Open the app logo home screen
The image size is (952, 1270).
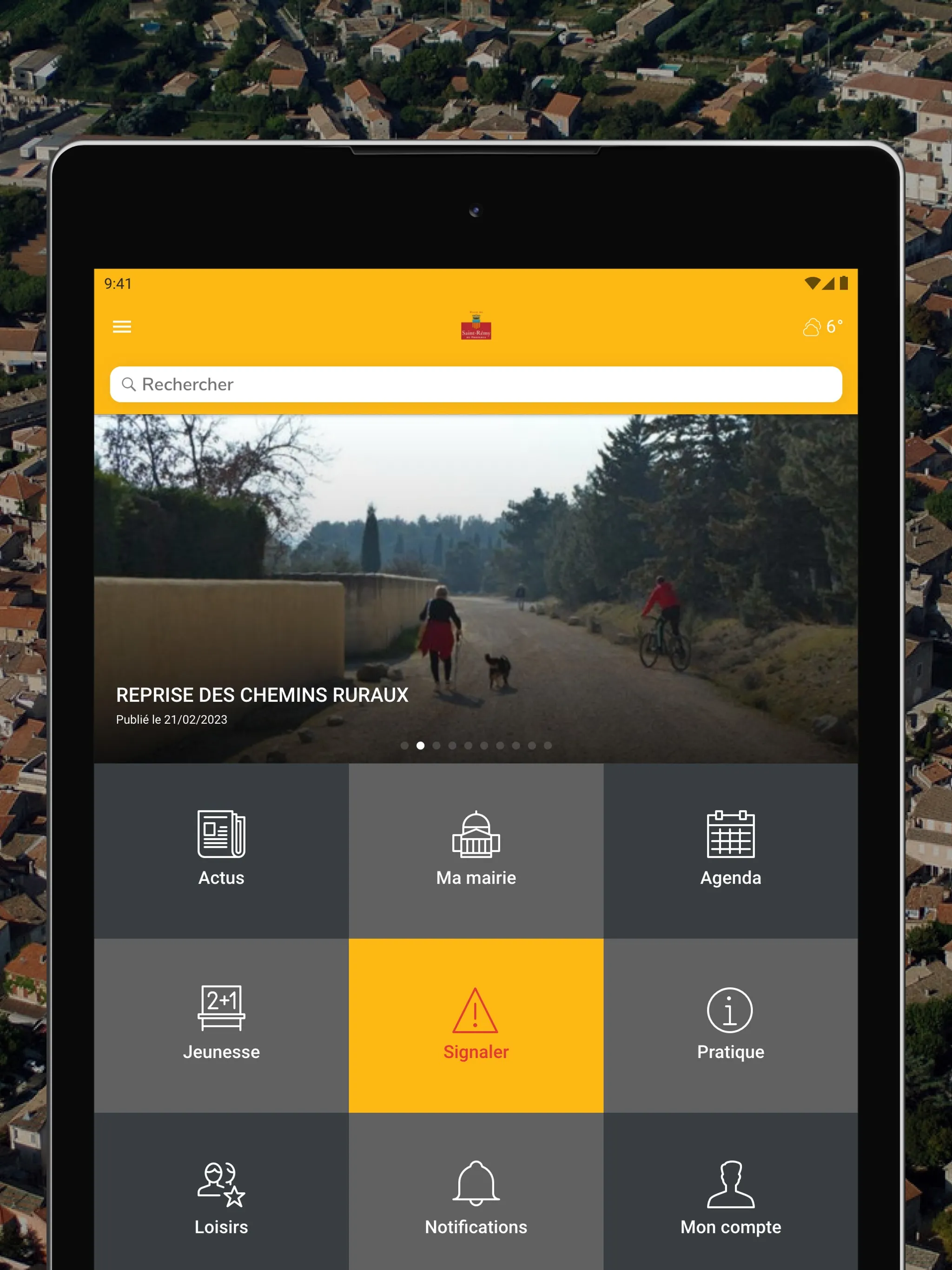click(477, 326)
